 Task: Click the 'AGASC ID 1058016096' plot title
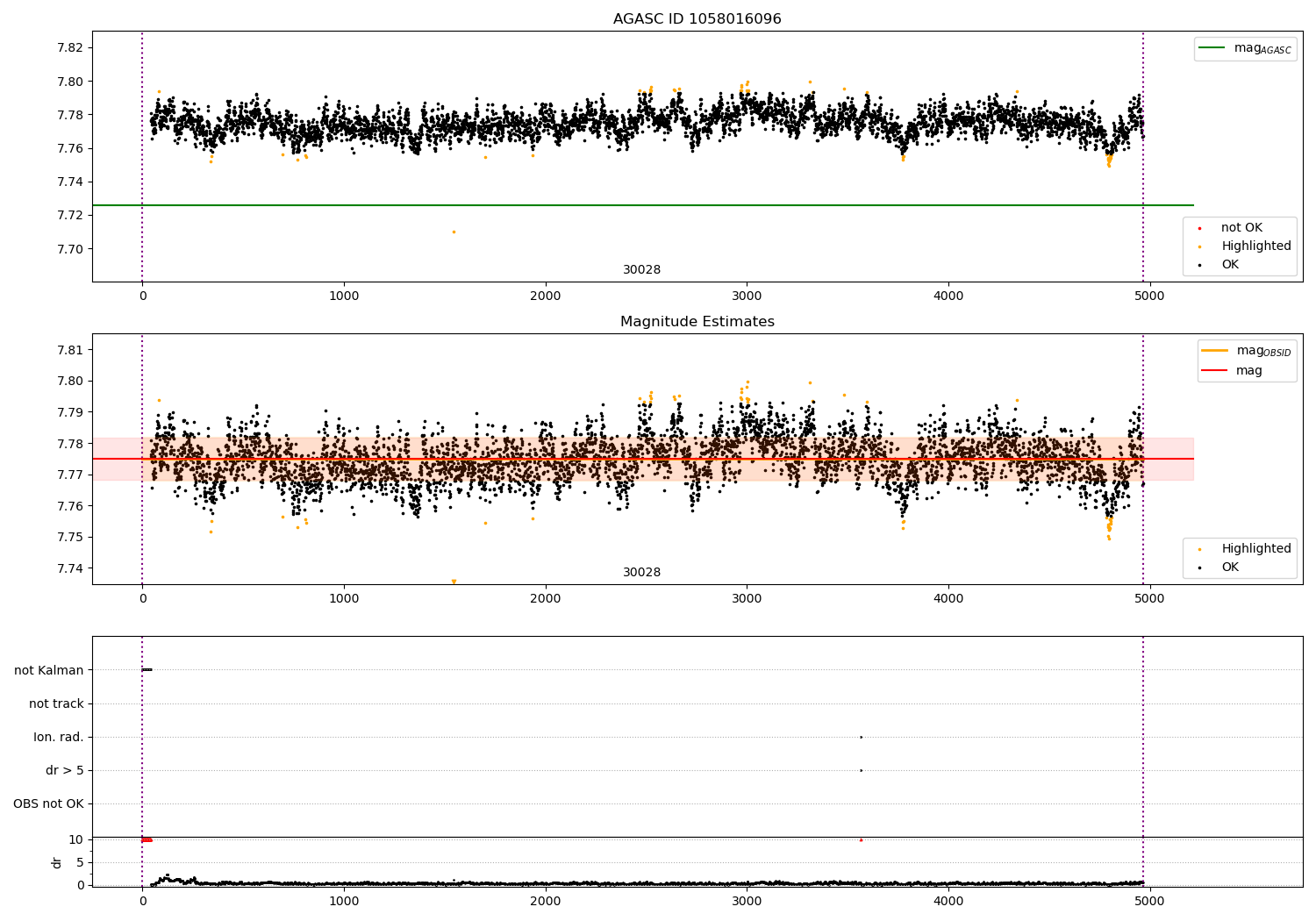click(697, 19)
